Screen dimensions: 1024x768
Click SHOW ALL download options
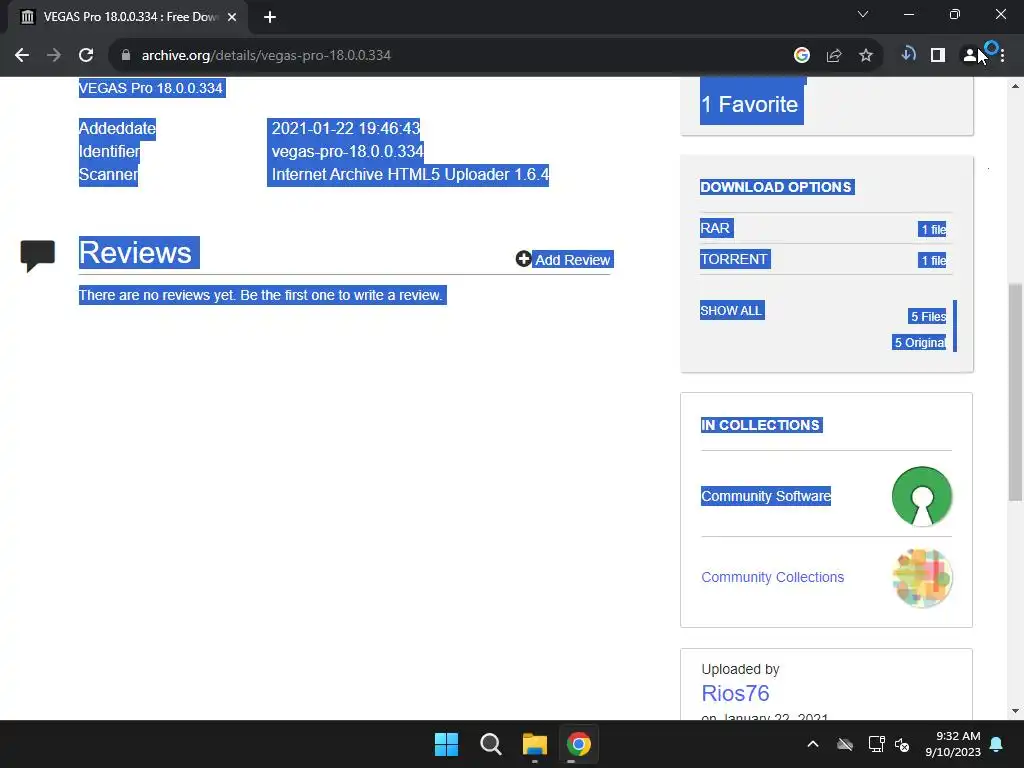pos(731,310)
